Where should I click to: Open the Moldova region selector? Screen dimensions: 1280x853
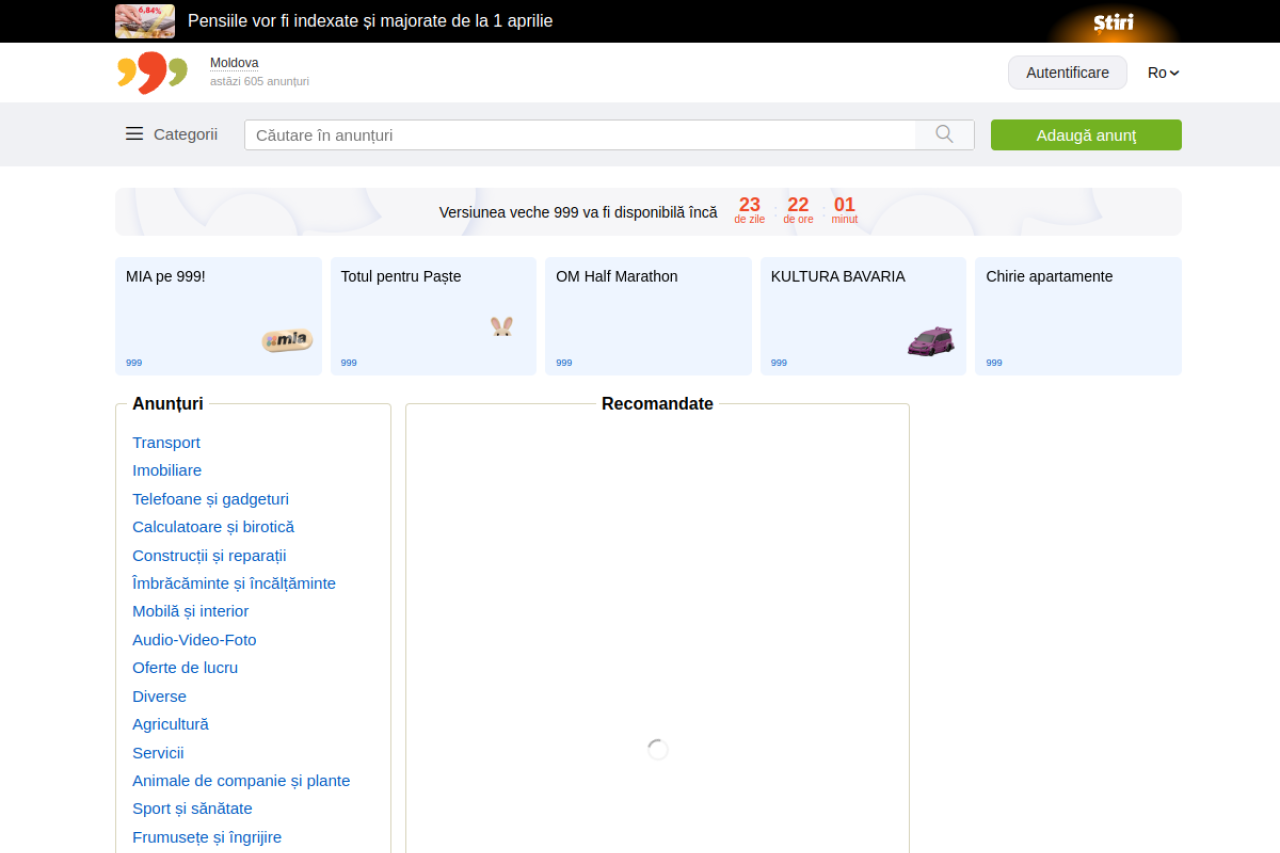[x=234, y=63]
